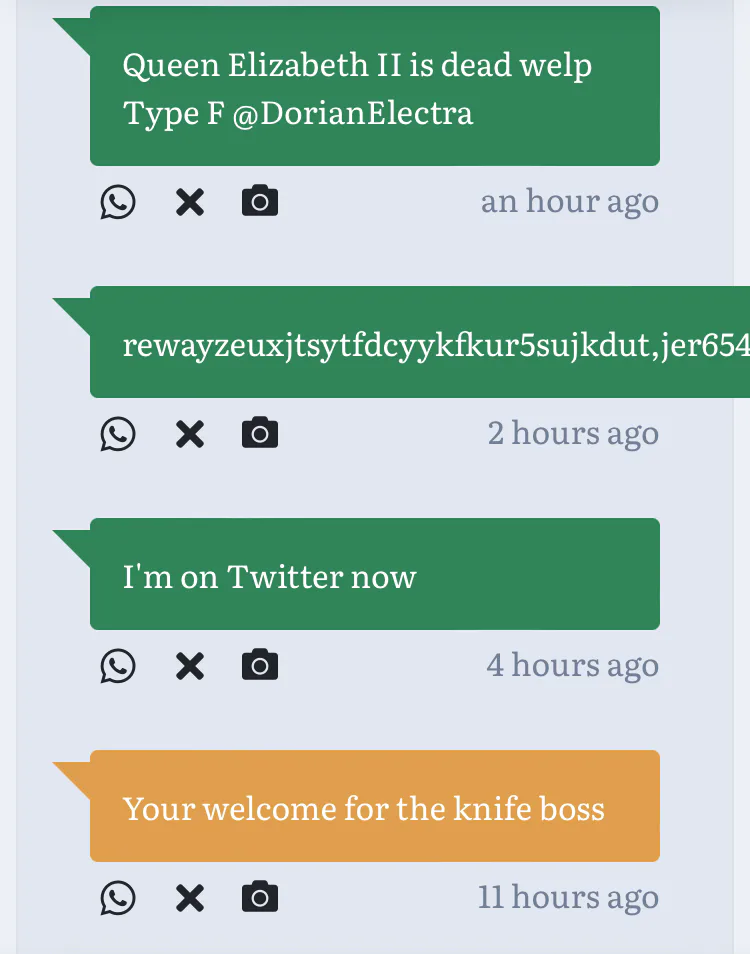The width and height of the screenshot is (750, 954).
Task: Click the "11 hours ago" timestamp
Action: point(568,898)
